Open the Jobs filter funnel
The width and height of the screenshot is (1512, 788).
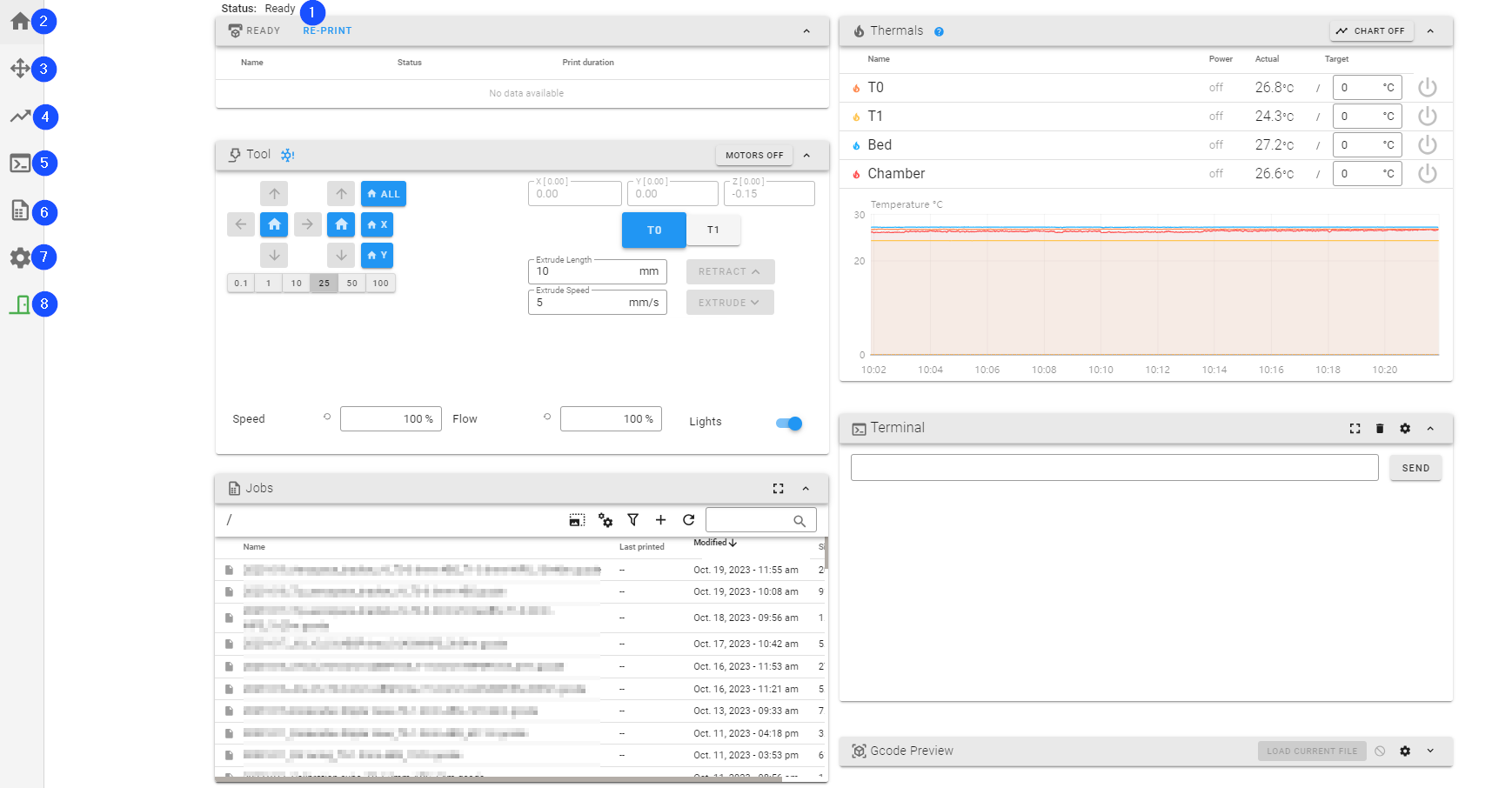pos(632,520)
